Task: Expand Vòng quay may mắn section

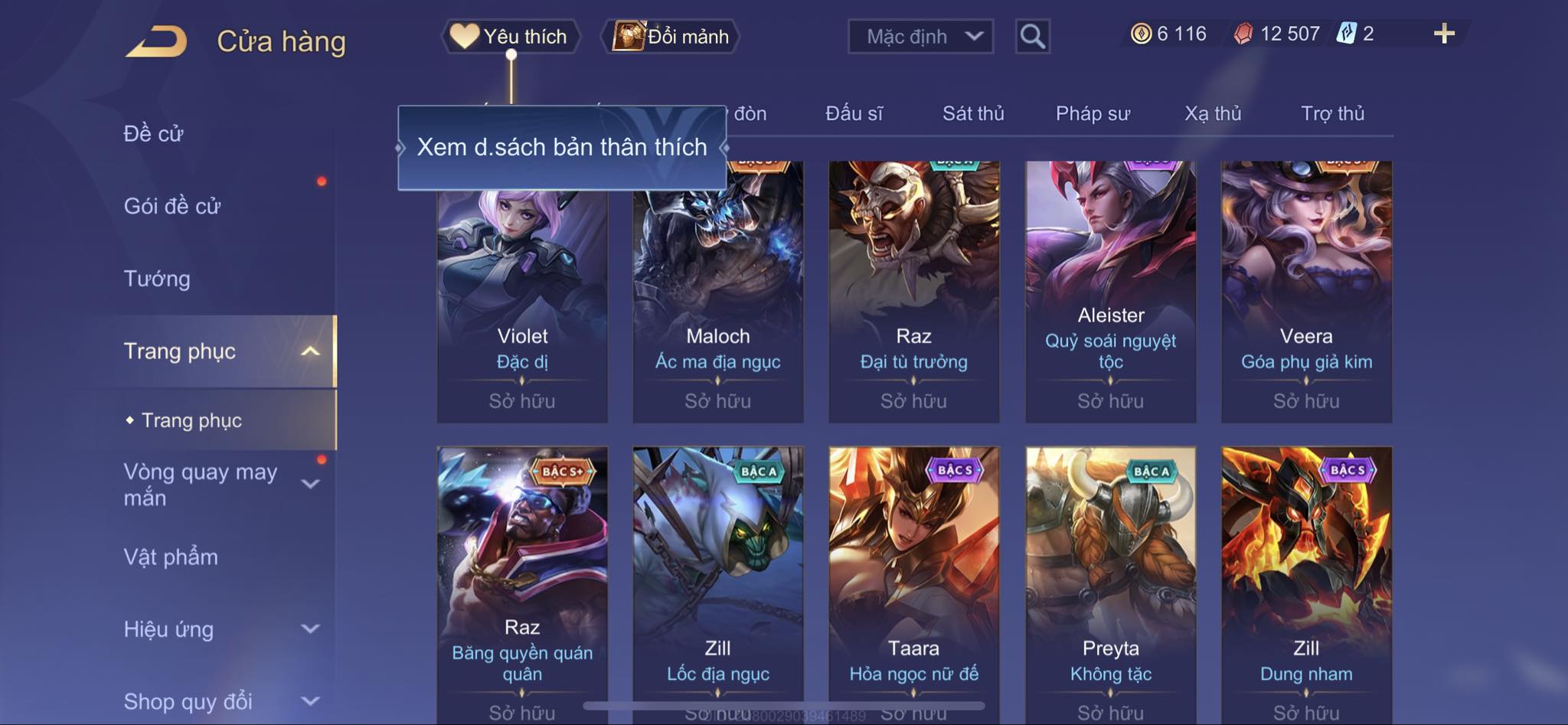Action: point(310,484)
